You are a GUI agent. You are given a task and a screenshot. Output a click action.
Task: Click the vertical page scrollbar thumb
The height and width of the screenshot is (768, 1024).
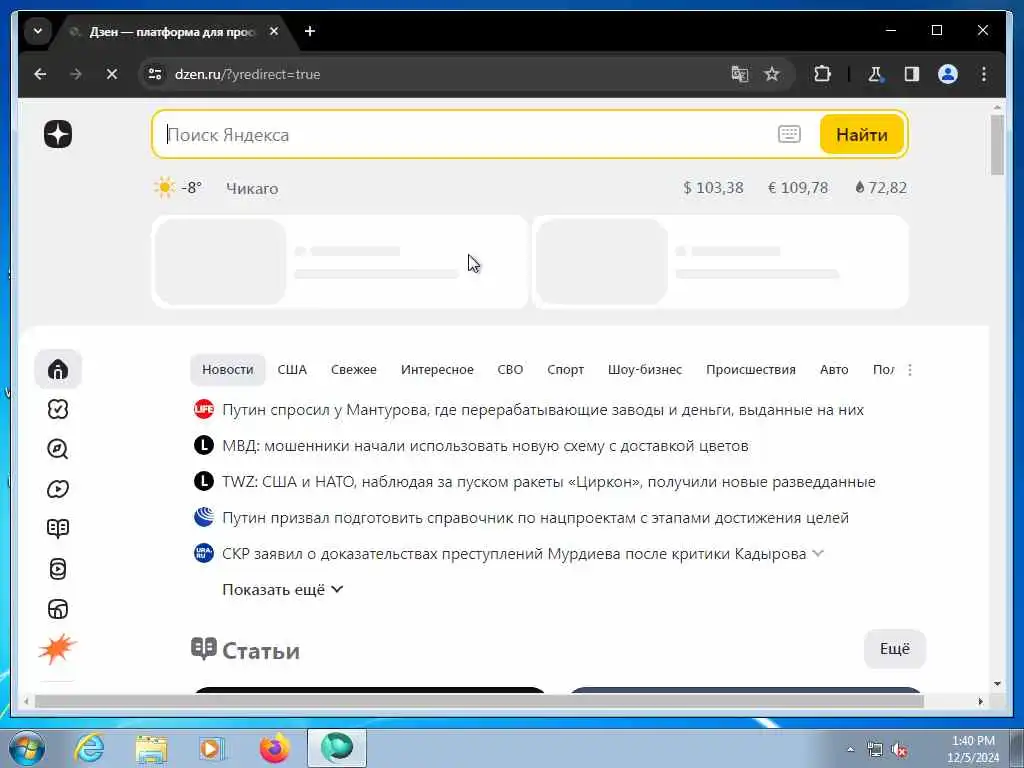(x=997, y=145)
